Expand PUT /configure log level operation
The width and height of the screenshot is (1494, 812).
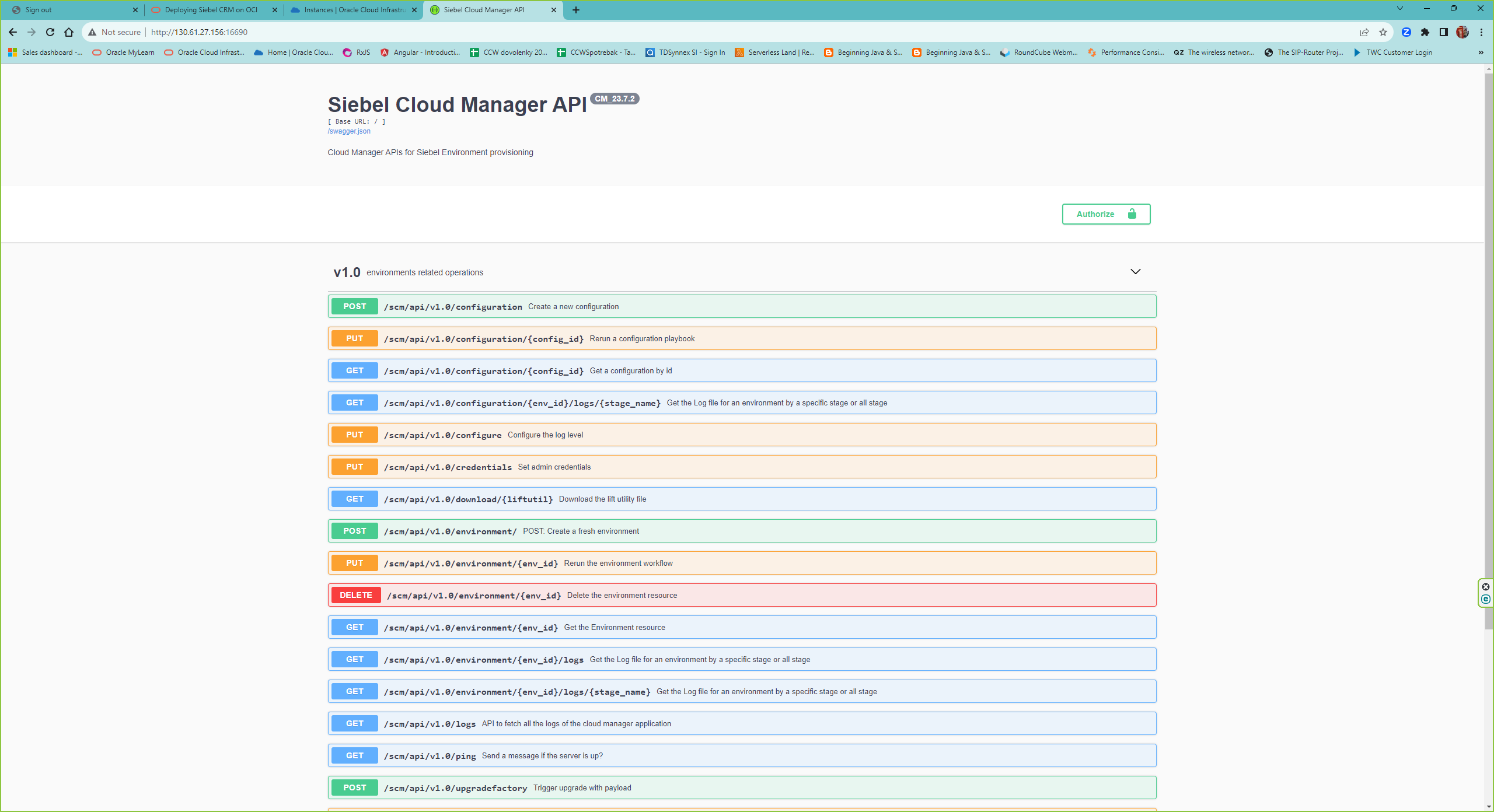point(742,435)
